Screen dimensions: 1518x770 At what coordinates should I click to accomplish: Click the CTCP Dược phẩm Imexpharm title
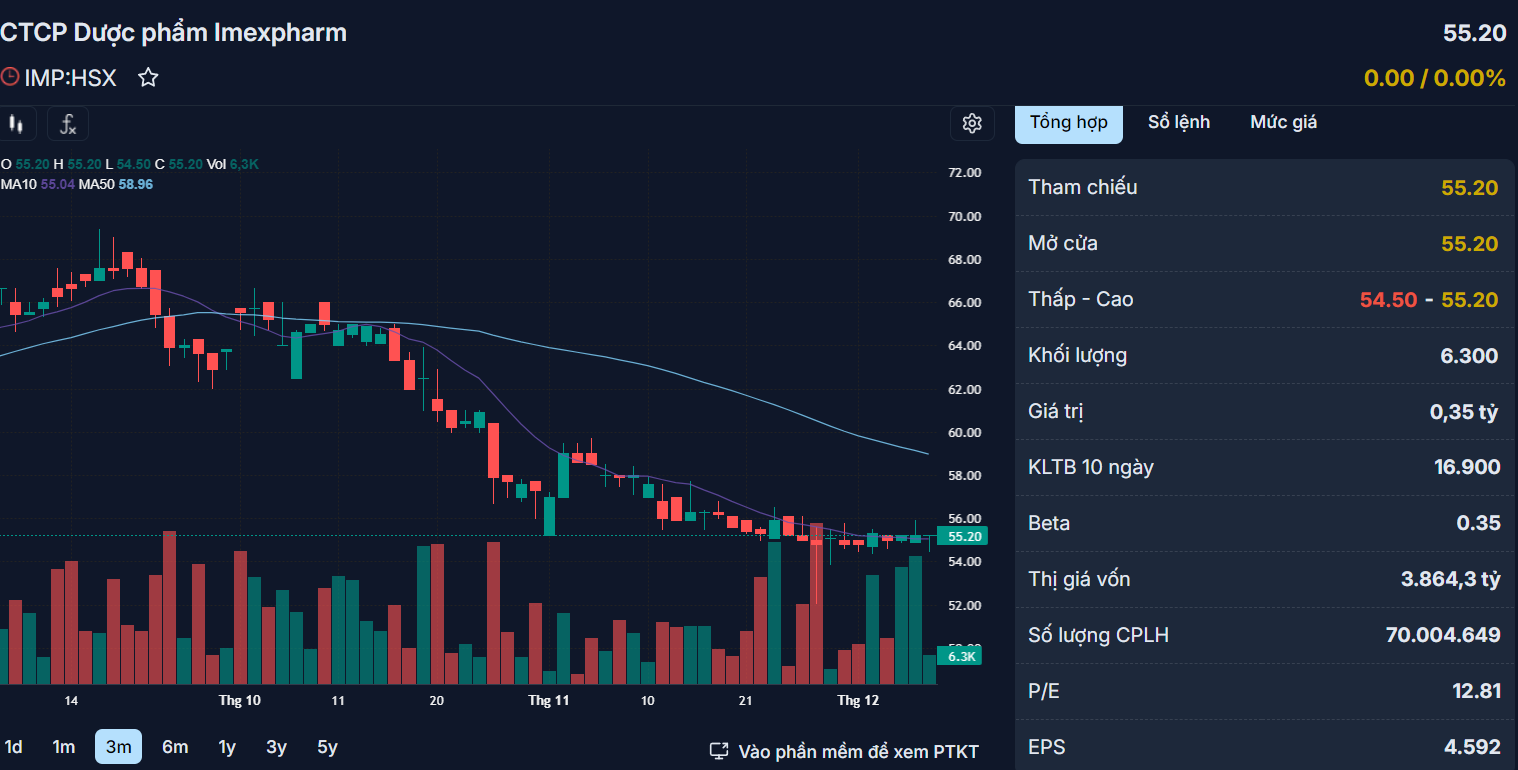tap(173, 33)
